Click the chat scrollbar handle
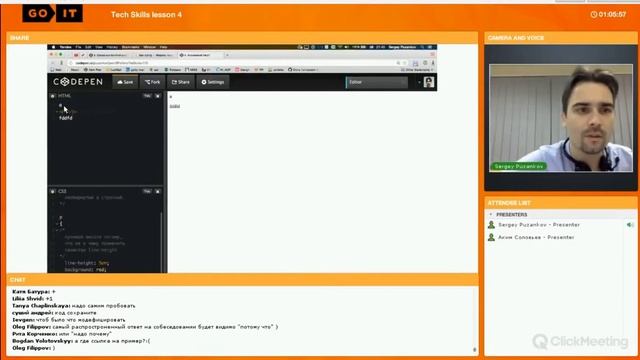This screenshot has height=360, width=640. (474, 349)
